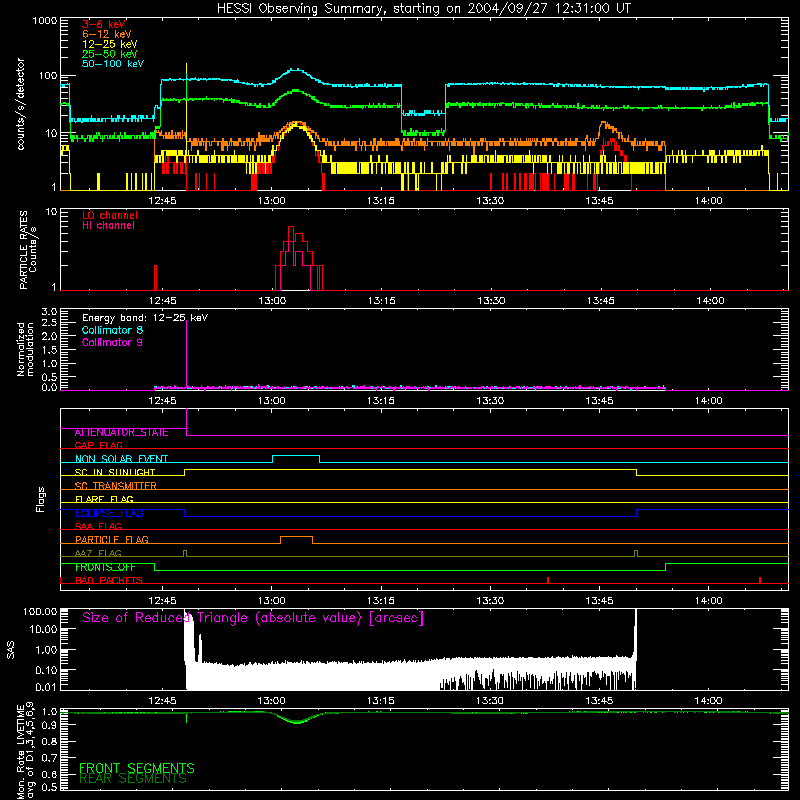Click the '3.0' tick on modulation axis

coord(49,312)
